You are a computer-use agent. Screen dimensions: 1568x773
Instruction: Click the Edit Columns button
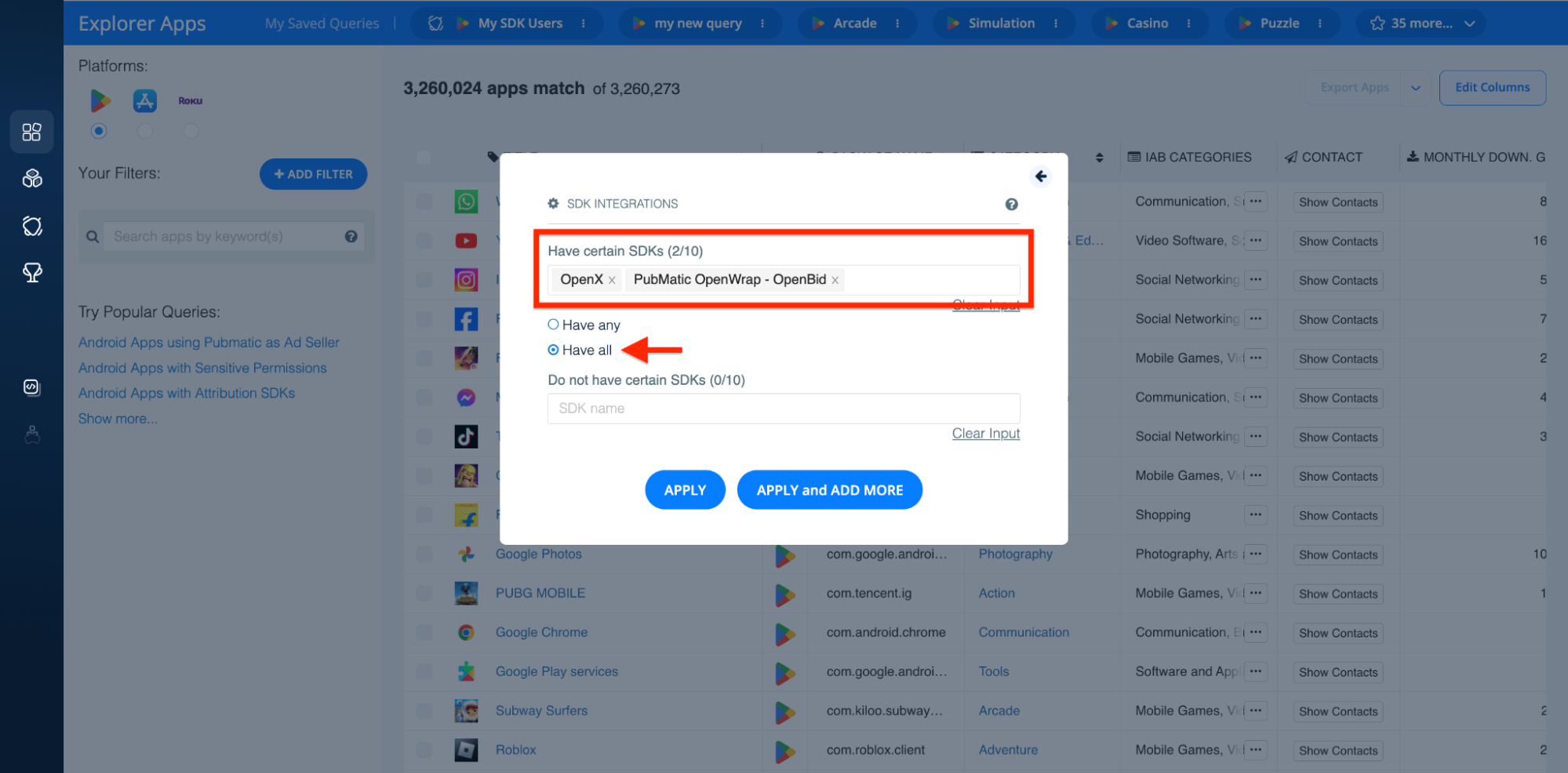(1493, 88)
